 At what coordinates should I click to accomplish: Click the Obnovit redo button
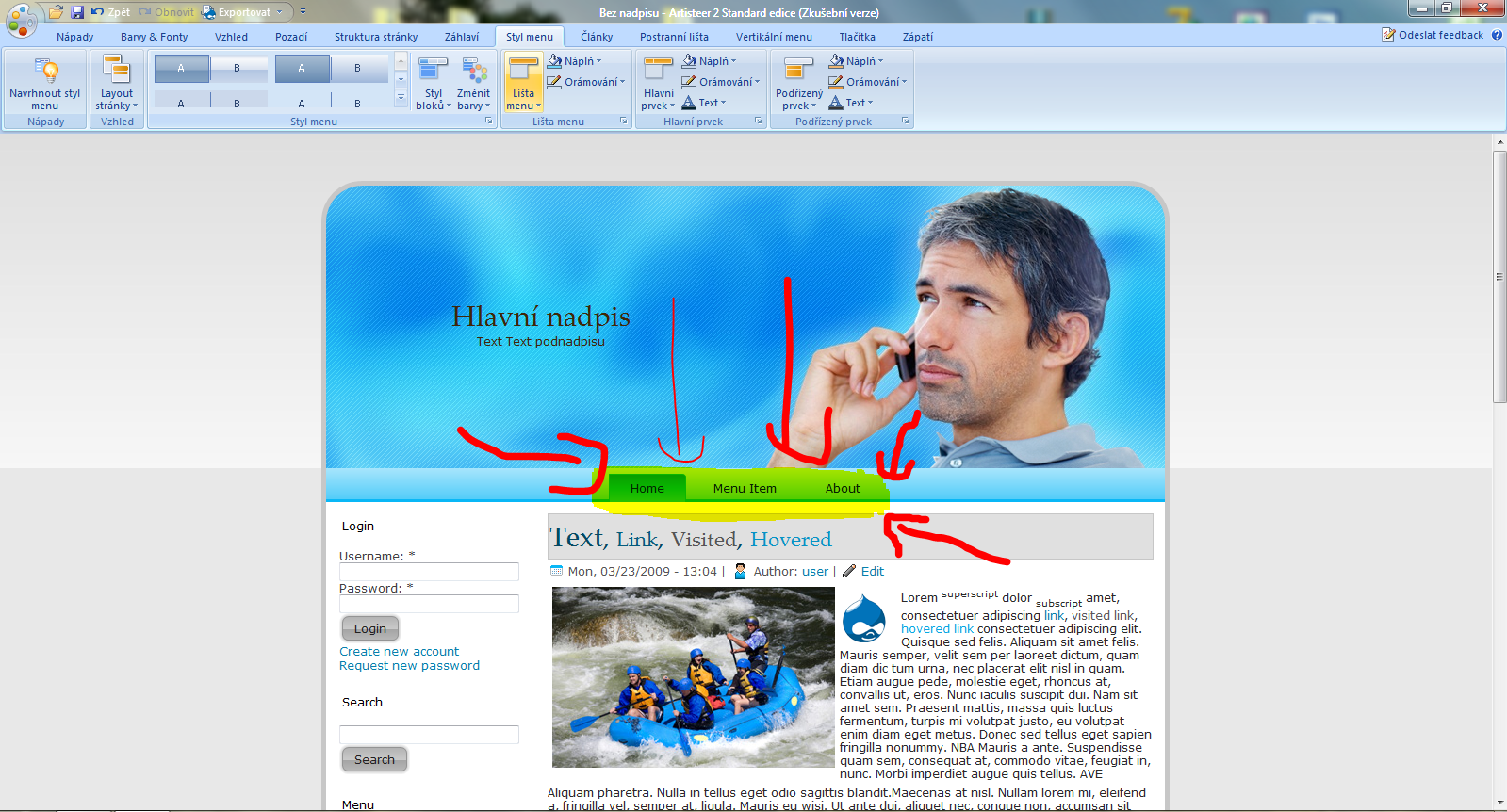[167, 12]
